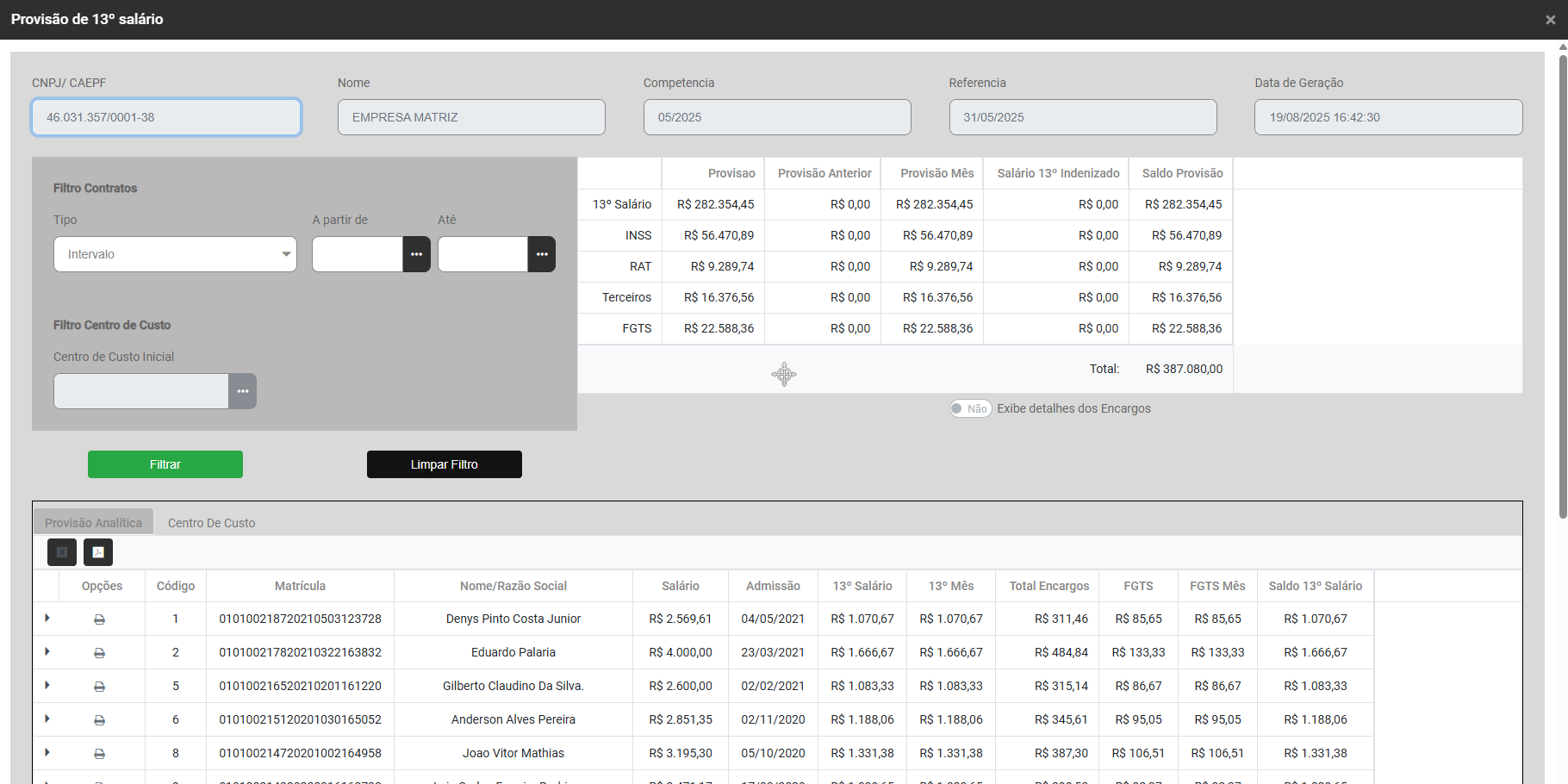Click print icon for Anderson Alves Pereira
This screenshot has height=784, width=1568.
point(100,720)
